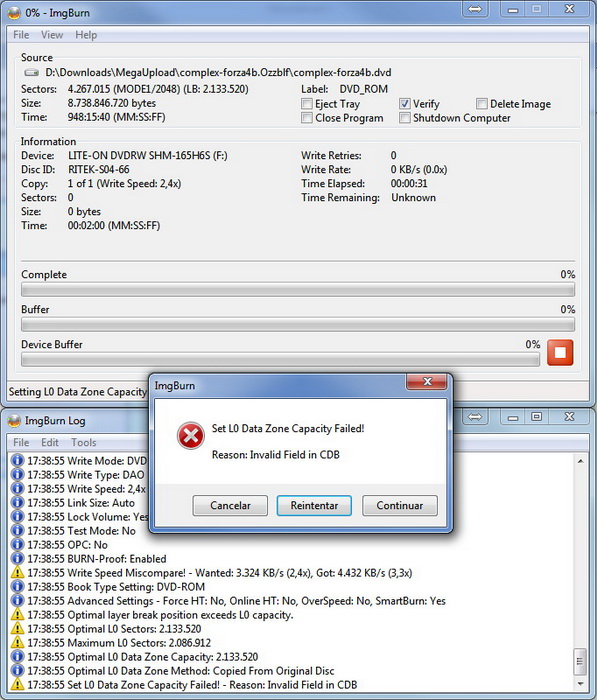Click the Cancelar button
597x700 pixels.
pos(230,505)
